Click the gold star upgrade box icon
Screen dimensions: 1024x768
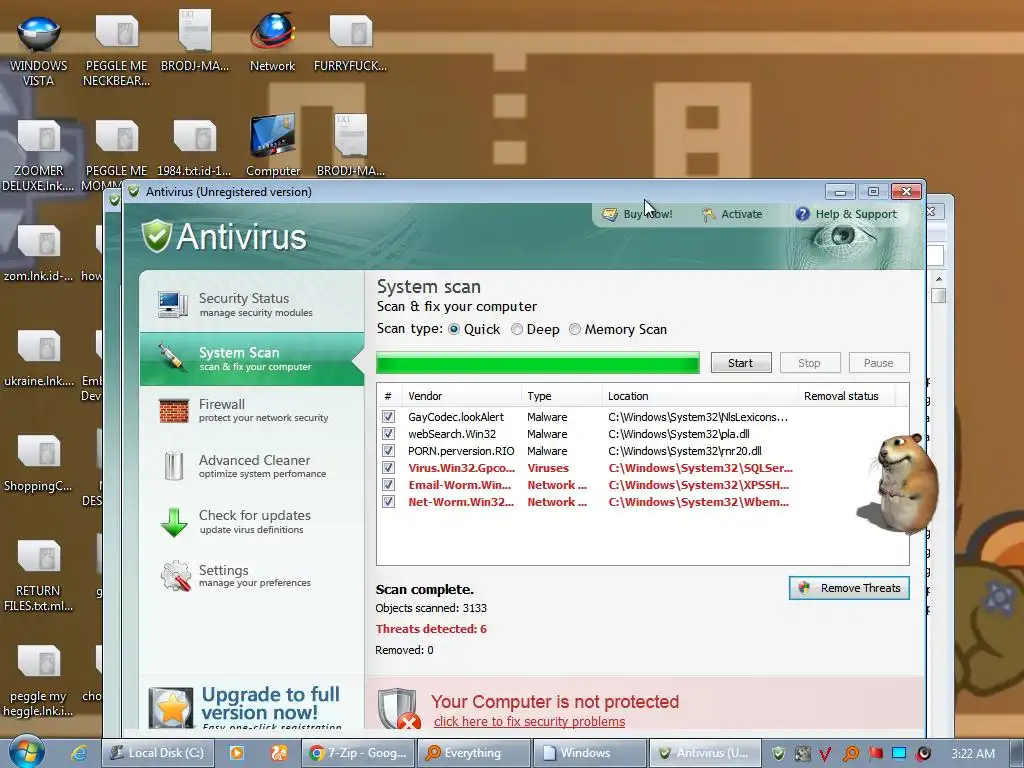tap(171, 708)
